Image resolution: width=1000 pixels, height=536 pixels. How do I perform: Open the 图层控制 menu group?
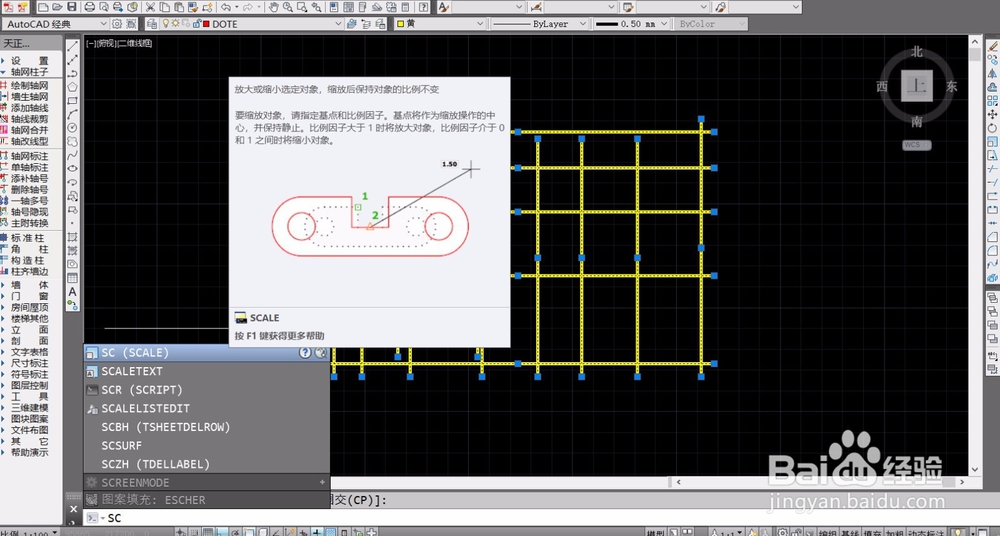(x=30, y=385)
